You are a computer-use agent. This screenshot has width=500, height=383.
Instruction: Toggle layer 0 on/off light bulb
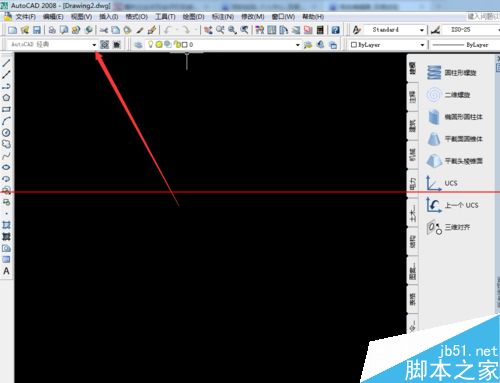pos(151,44)
